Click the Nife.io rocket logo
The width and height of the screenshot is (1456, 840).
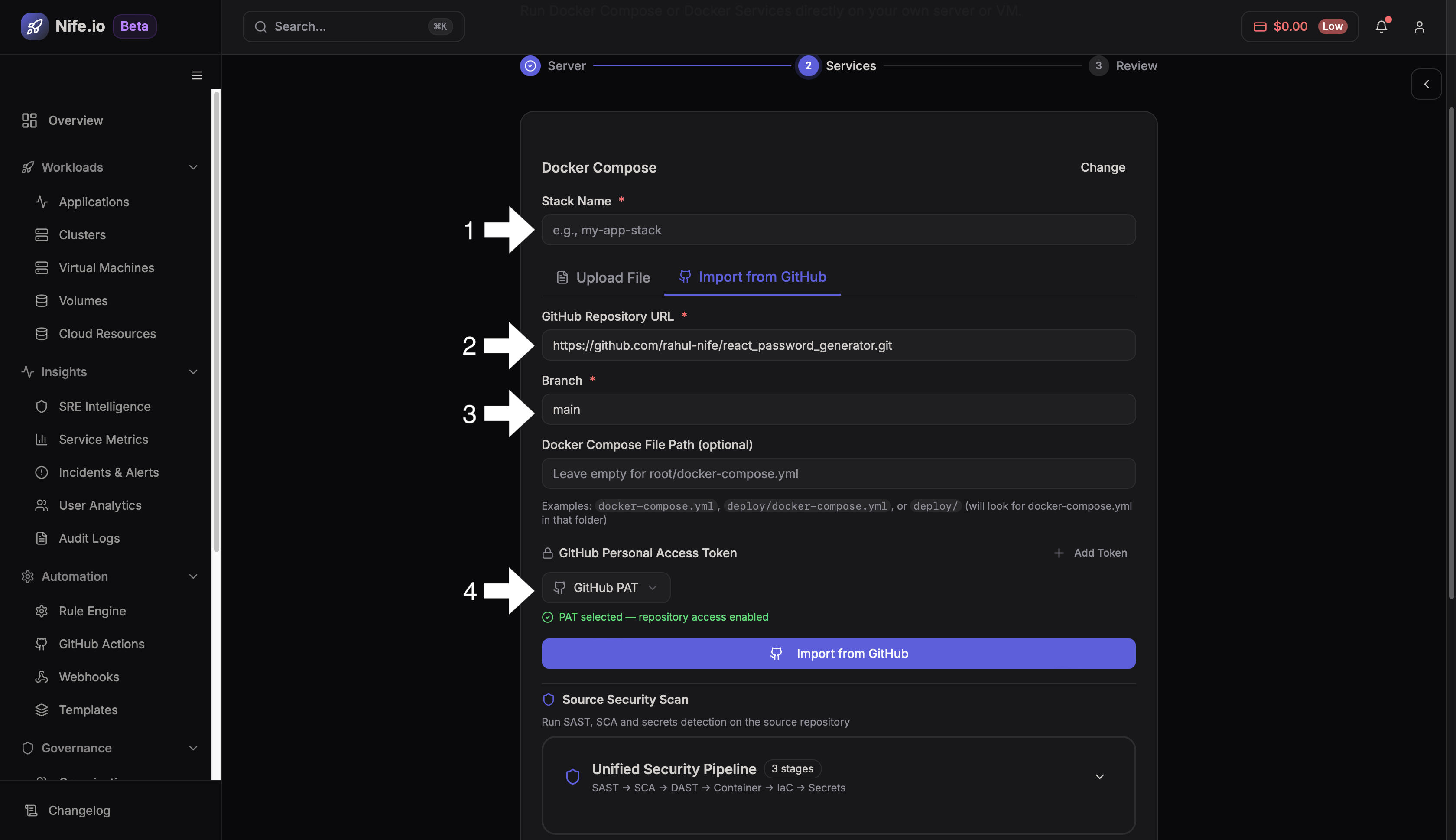tap(34, 26)
